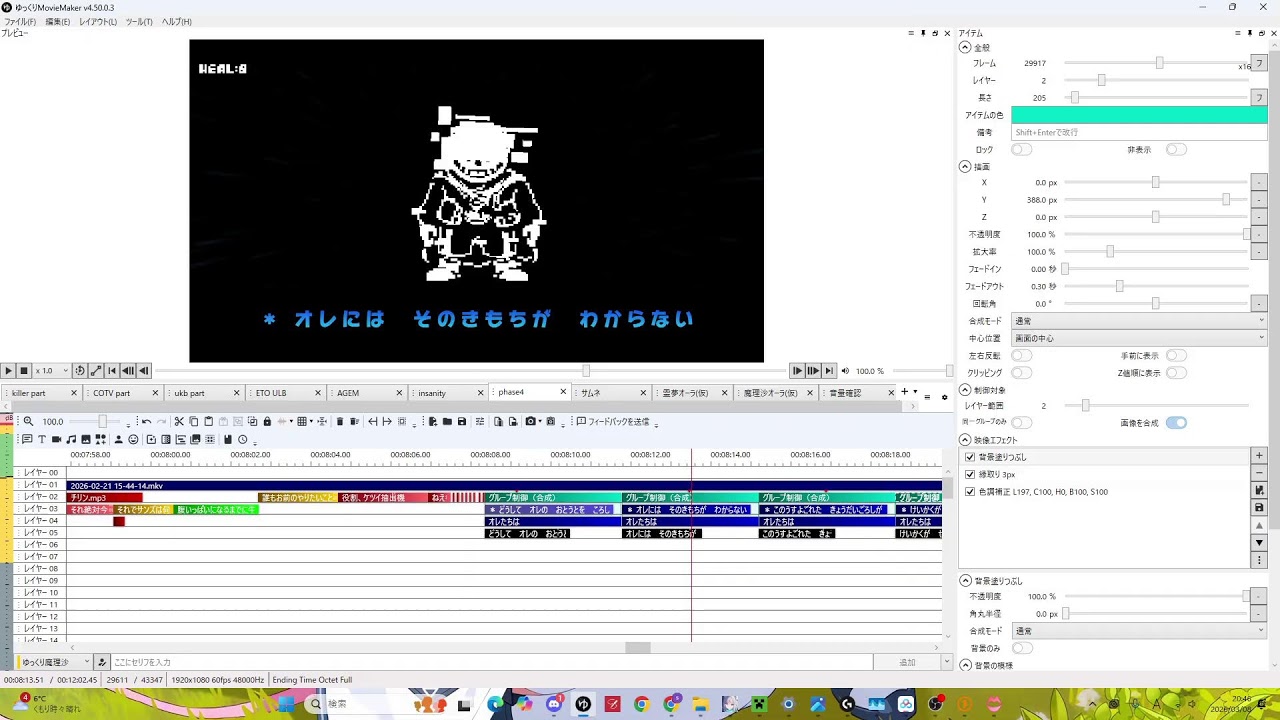Viewport: 1280px width, 720px height.
Task: Open project using folder icon
Action: [x=447, y=421]
